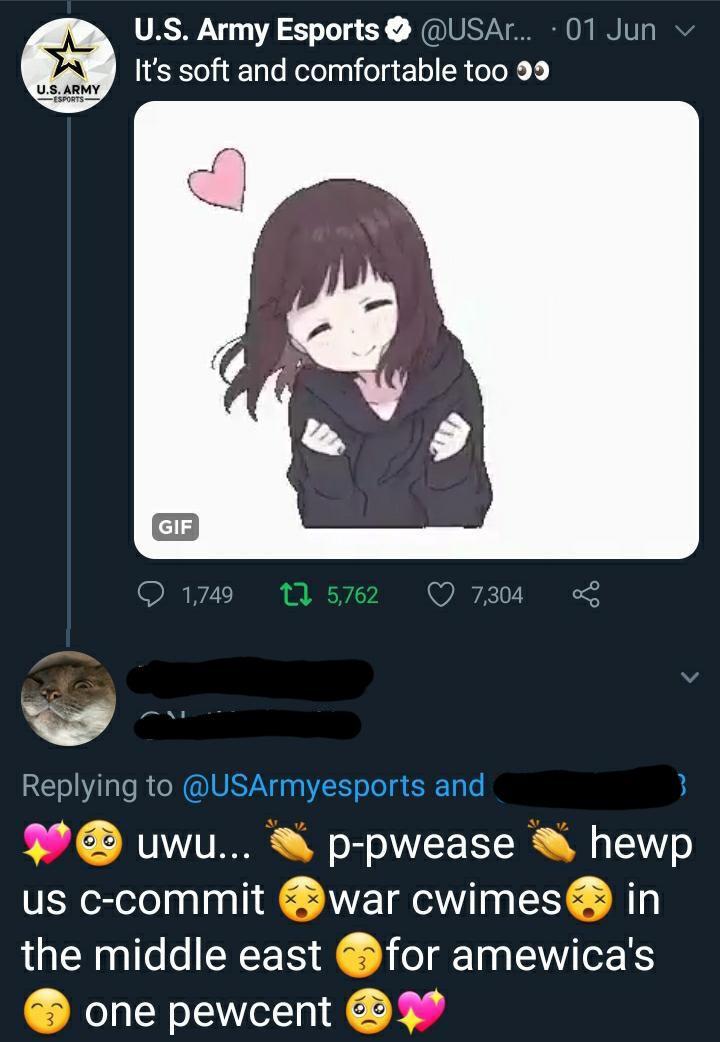The width and height of the screenshot is (720, 1042).
Task: Click the GIF badge on the image
Action: 175,527
